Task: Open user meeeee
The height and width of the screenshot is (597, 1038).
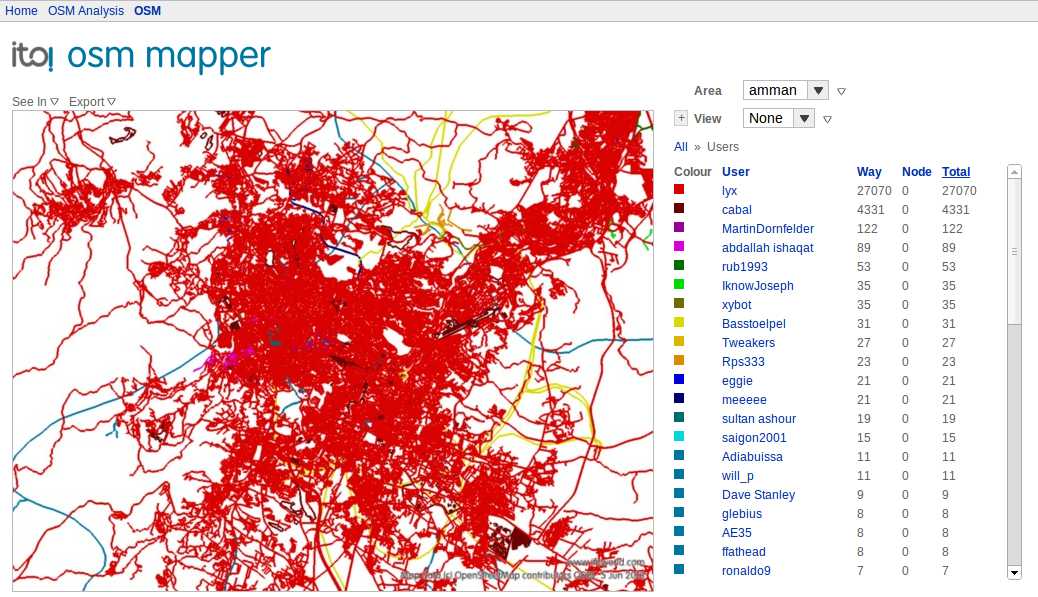Action: tap(744, 400)
